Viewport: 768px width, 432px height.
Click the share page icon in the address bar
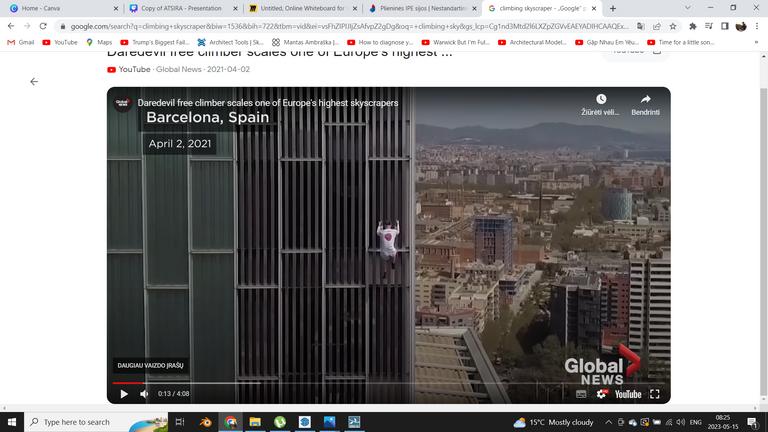click(x=656, y=26)
